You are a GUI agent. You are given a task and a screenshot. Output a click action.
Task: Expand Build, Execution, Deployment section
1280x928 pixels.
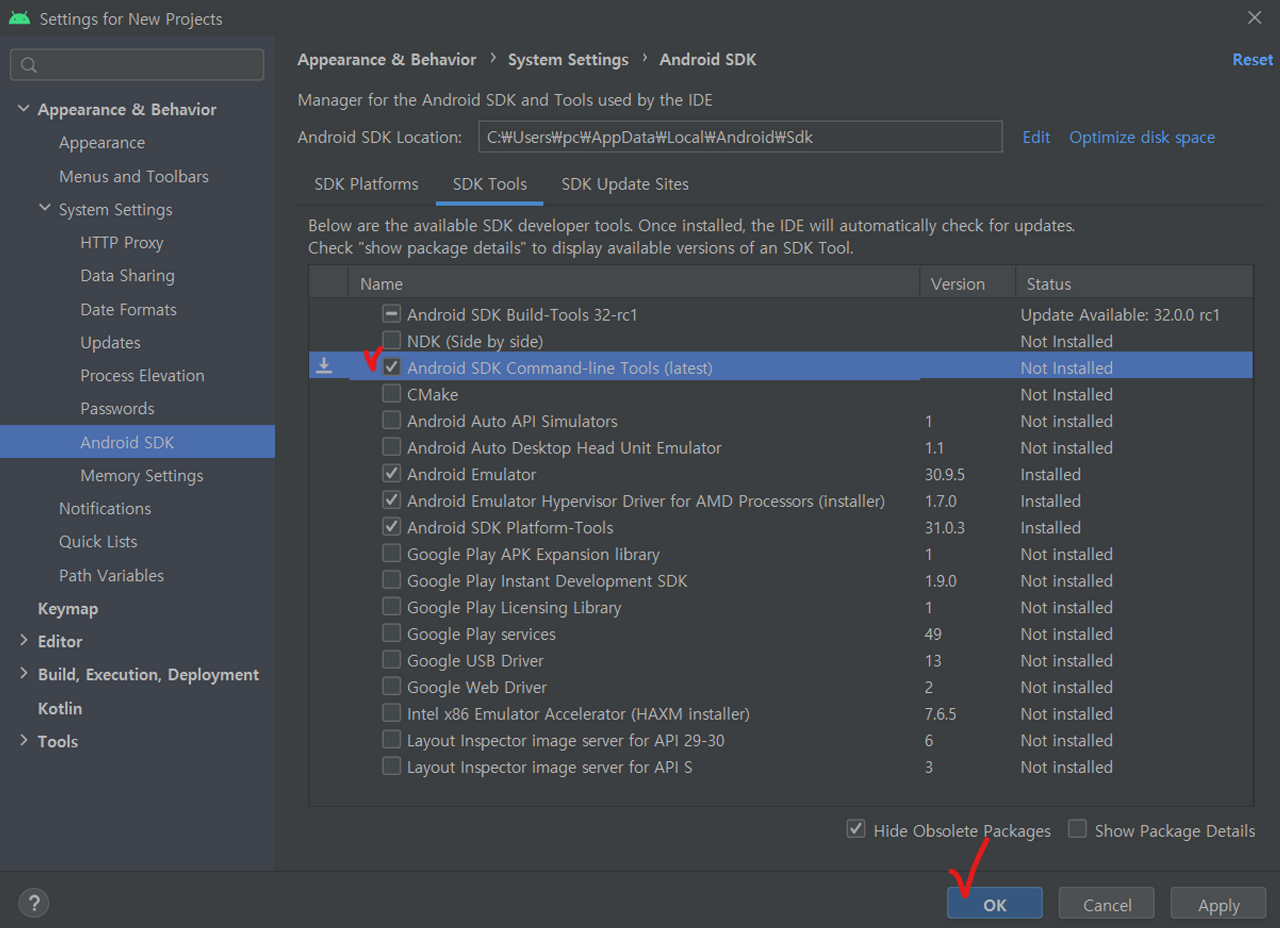(24, 674)
